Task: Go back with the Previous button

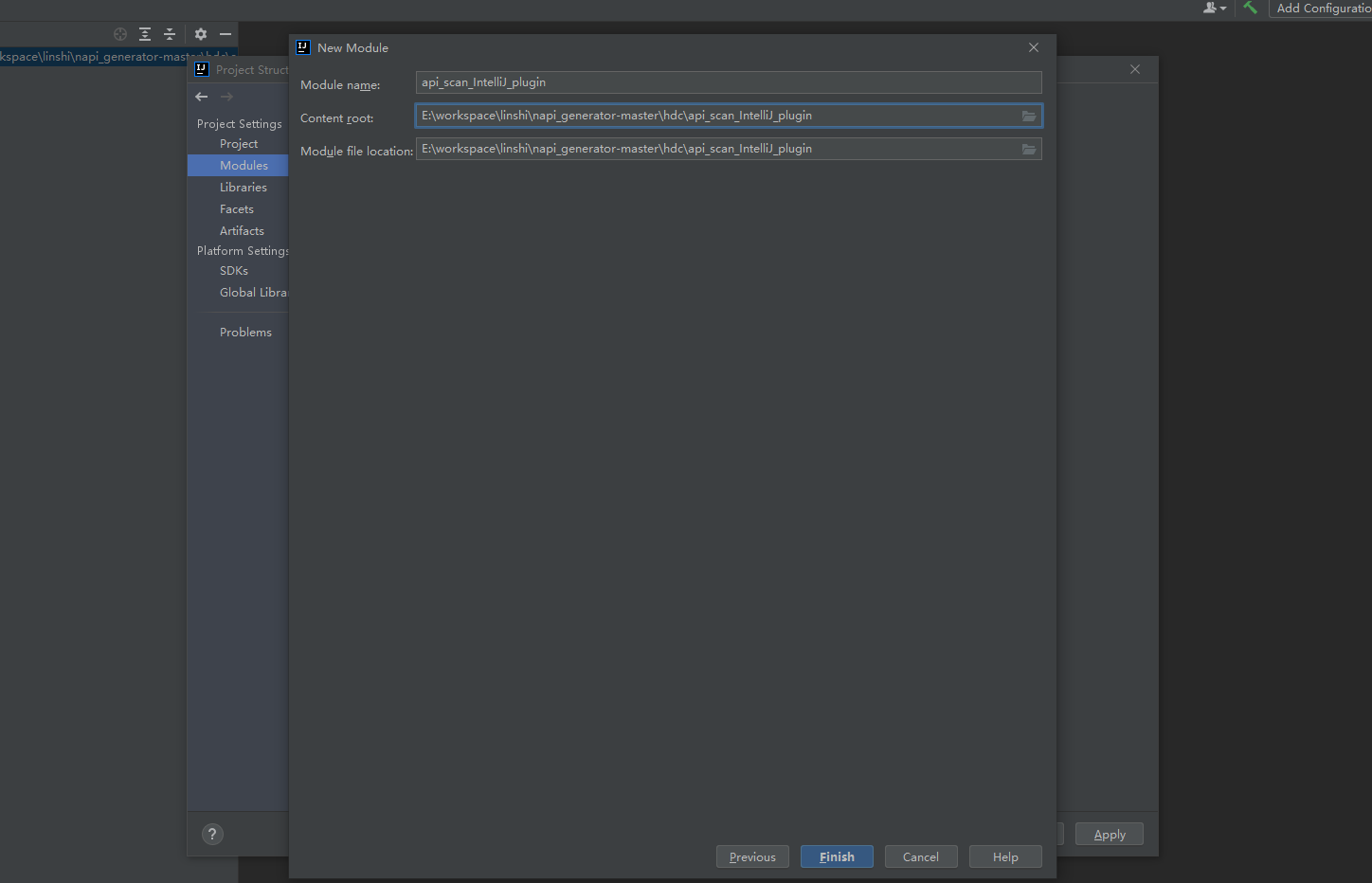Action: point(752,856)
